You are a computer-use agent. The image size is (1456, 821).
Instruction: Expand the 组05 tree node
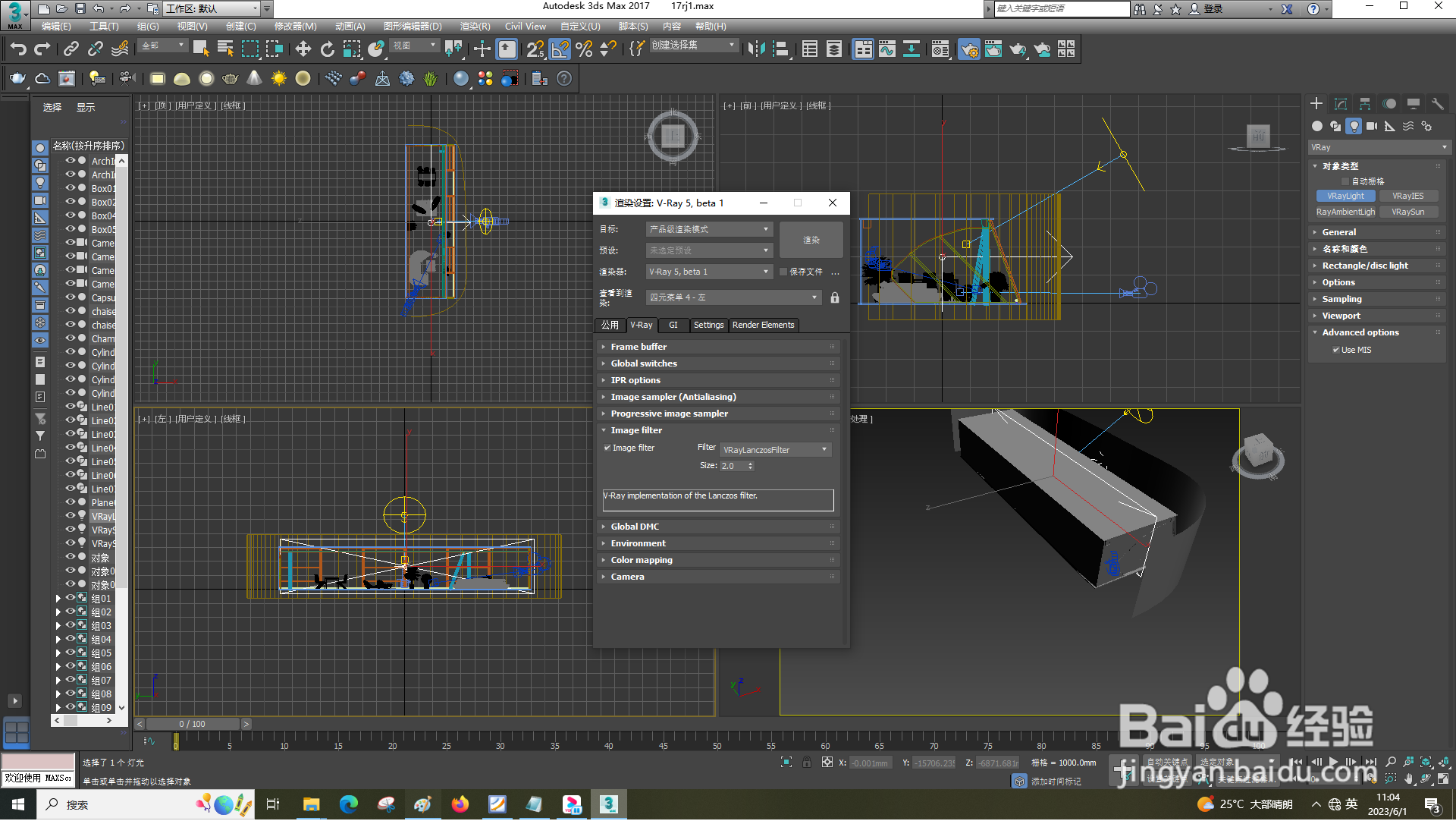[58, 653]
